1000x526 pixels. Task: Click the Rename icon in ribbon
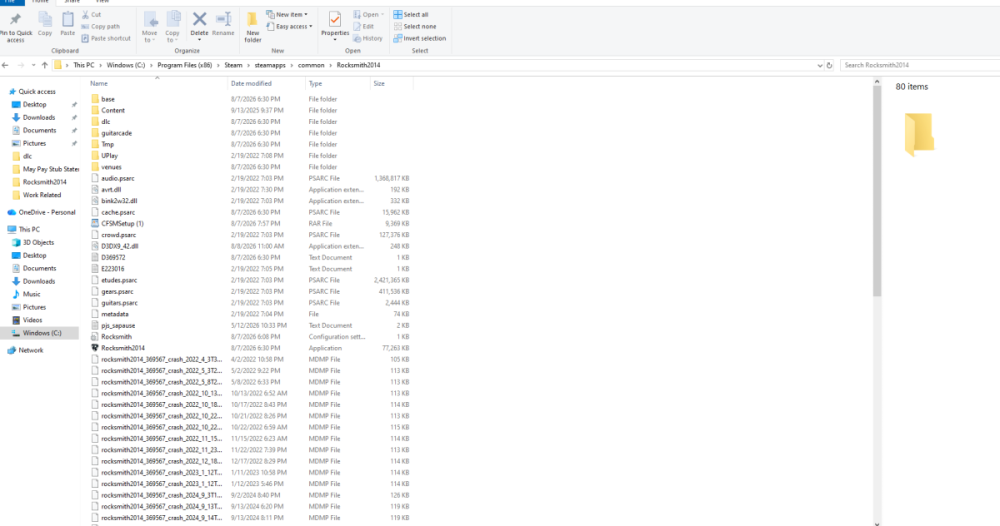223,24
